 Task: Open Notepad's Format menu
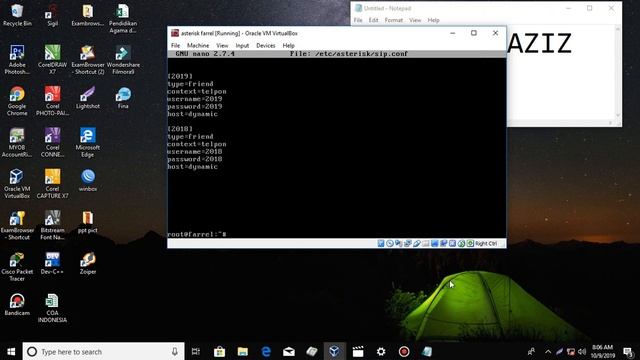click(393, 20)
